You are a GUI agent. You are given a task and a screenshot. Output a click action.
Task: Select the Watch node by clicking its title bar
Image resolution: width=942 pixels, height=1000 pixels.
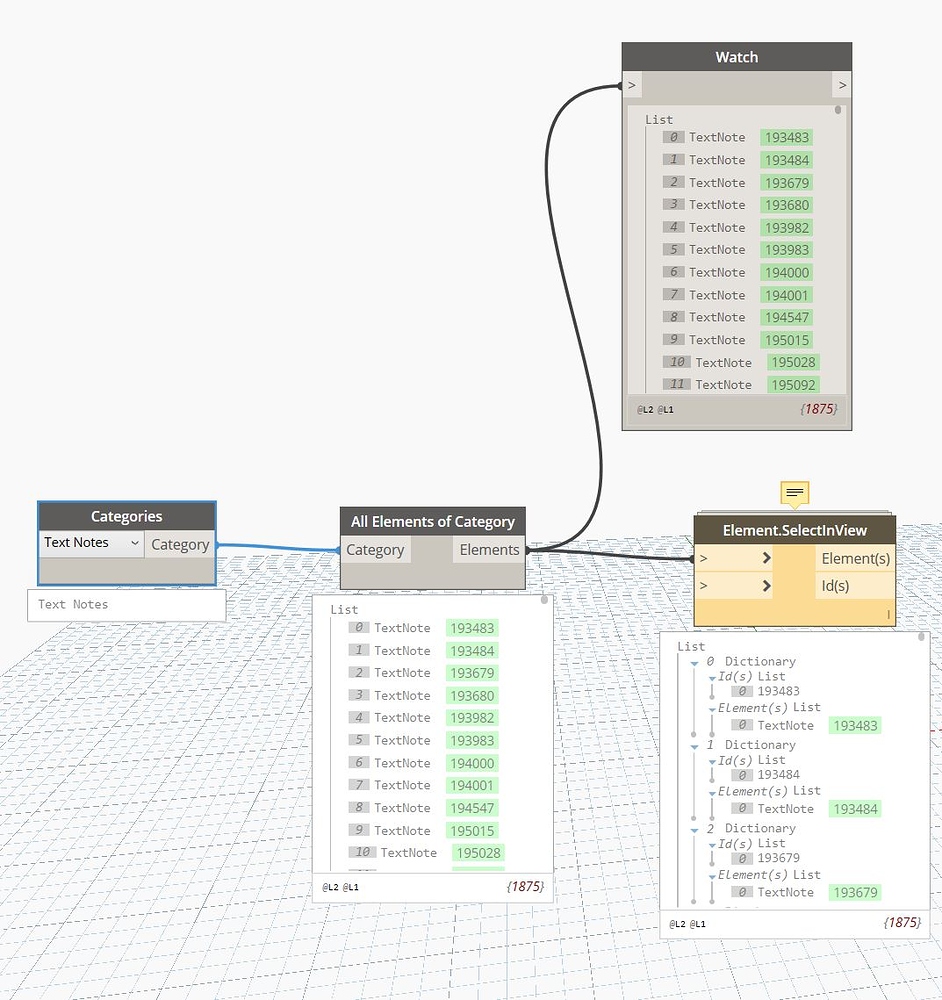coord(736,57)
